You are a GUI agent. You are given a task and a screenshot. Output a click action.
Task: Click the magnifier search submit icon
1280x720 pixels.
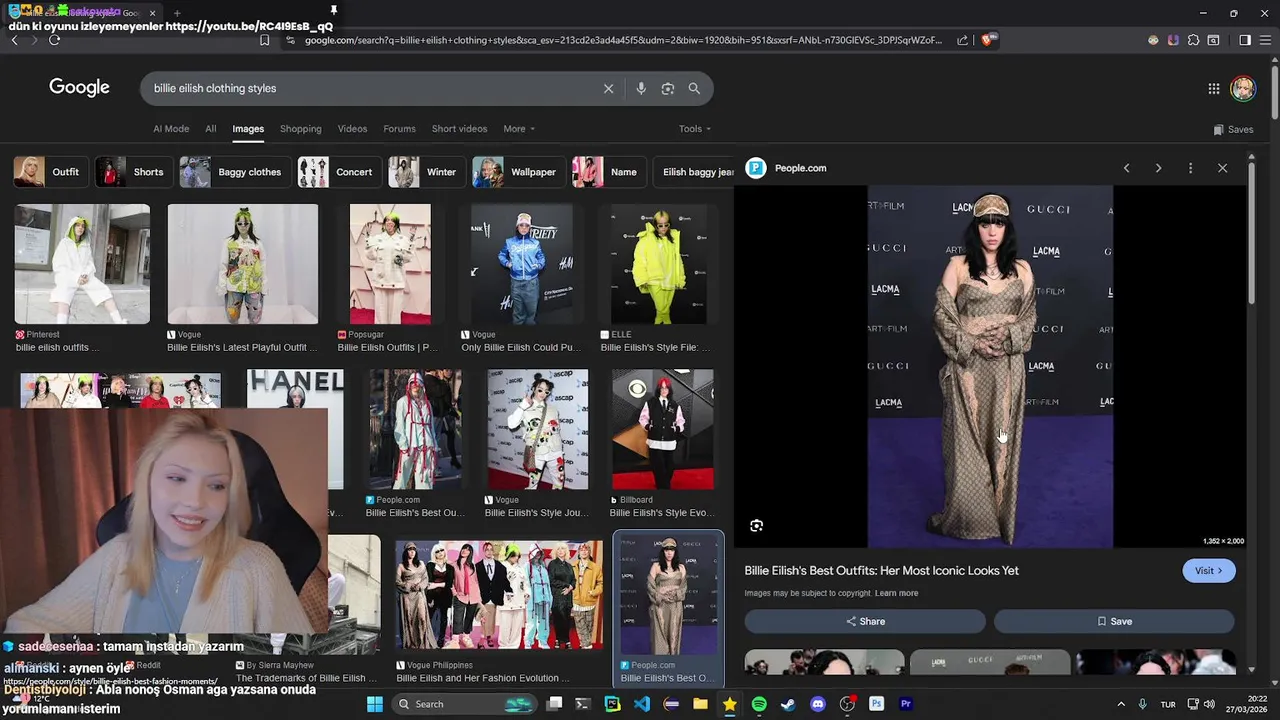tap(694, 88)
